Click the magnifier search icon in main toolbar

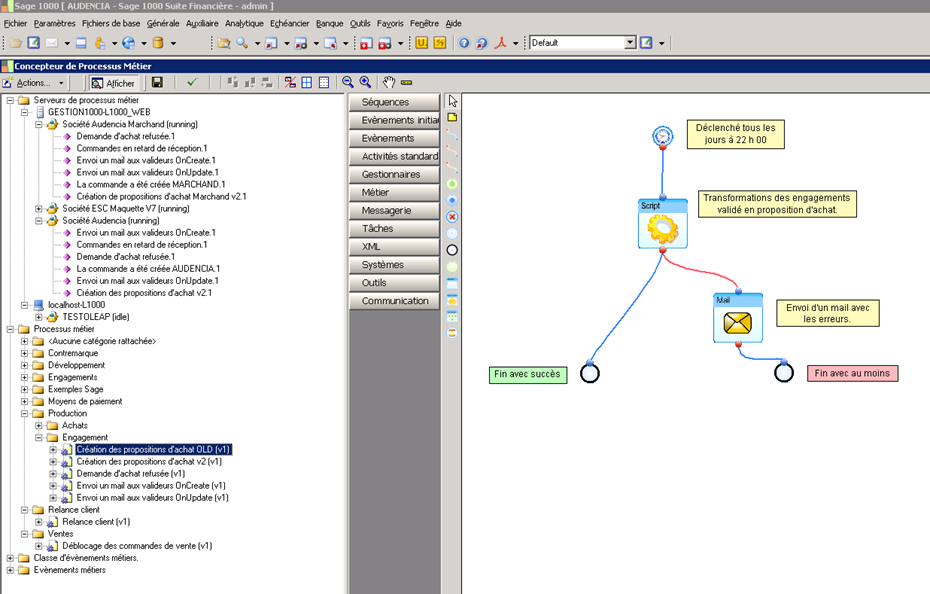242,43
